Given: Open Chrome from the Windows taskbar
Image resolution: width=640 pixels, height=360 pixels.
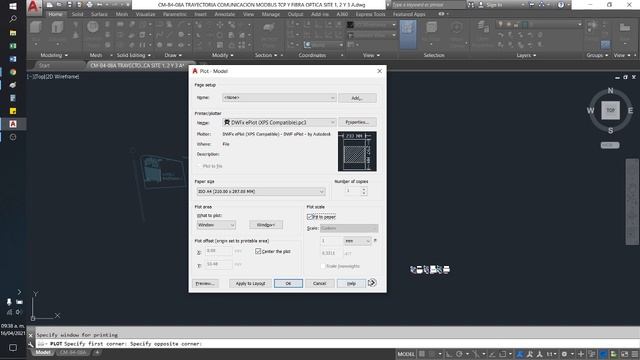Looking at the screenshot, I should coord(13,72).
